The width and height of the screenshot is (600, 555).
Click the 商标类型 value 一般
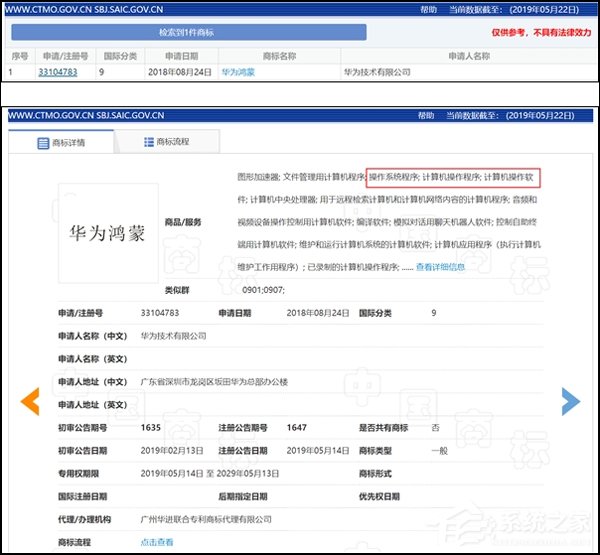pyautogui.click(x=439, y=451)
